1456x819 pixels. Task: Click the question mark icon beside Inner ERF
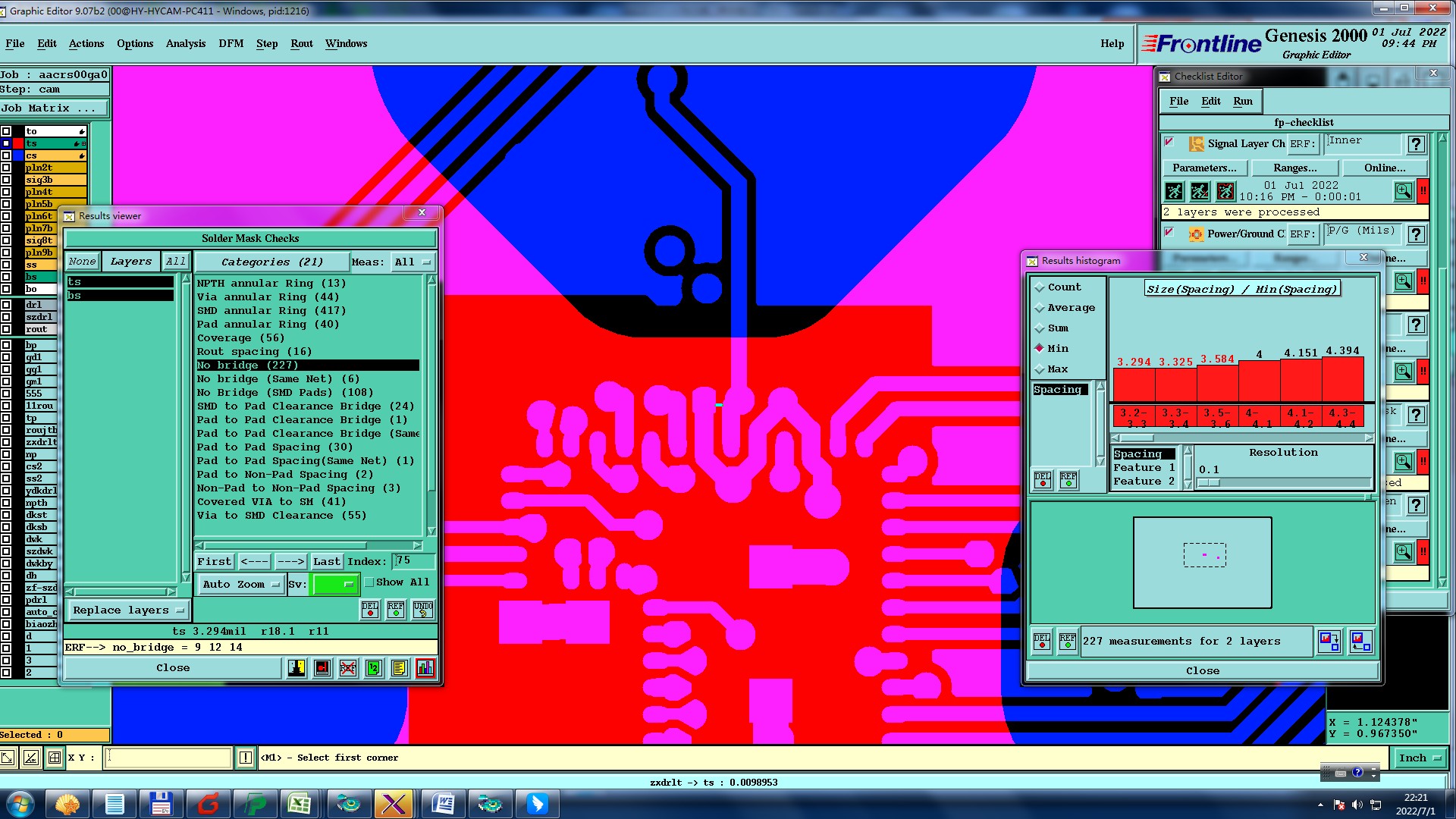tap(1415, 144)
